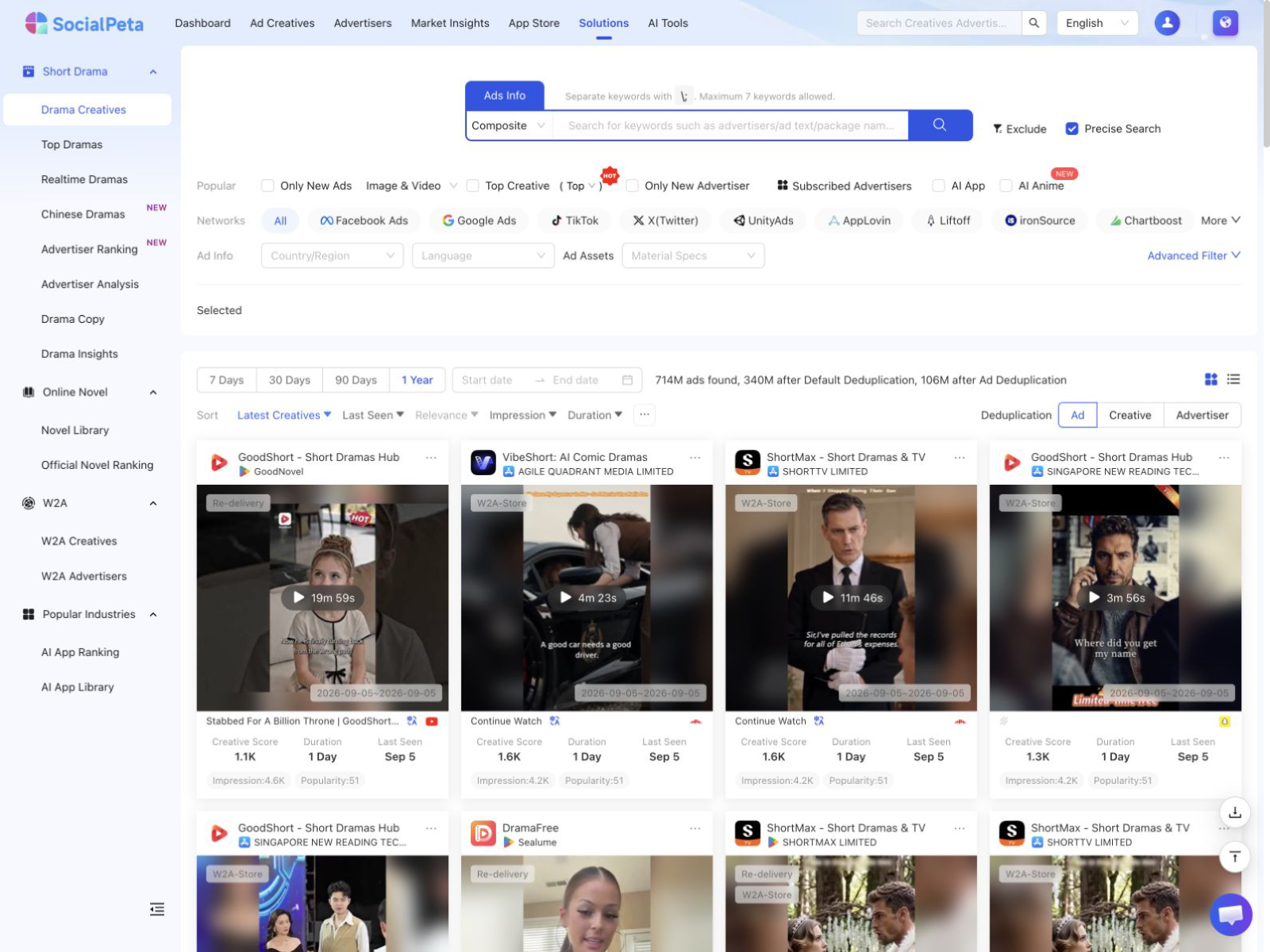The width and height of the screenshot is (1270, 952).
Task: Expand the Advanced Filter panel
Action: tap(1194, 255)
